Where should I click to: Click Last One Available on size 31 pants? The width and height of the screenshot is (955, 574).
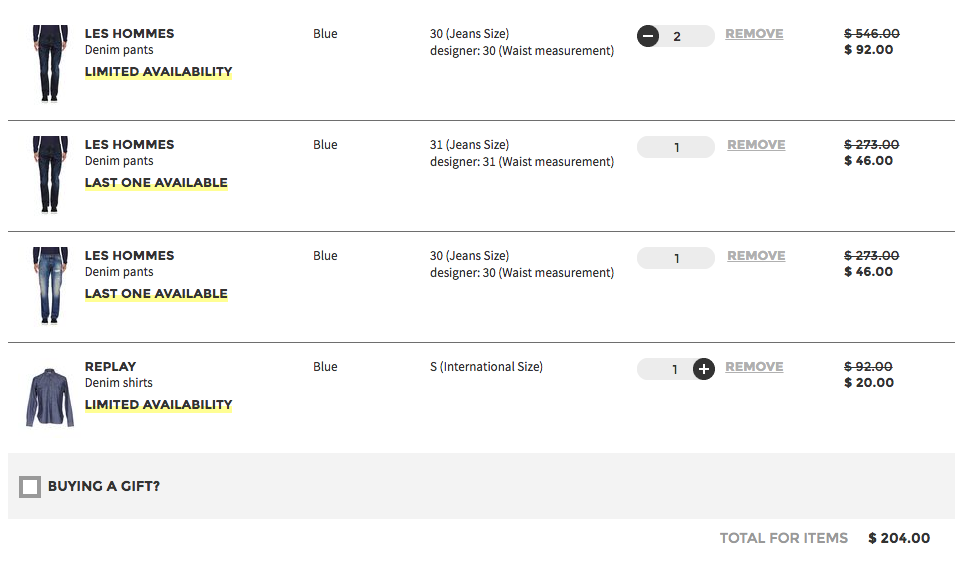(156, 183)
